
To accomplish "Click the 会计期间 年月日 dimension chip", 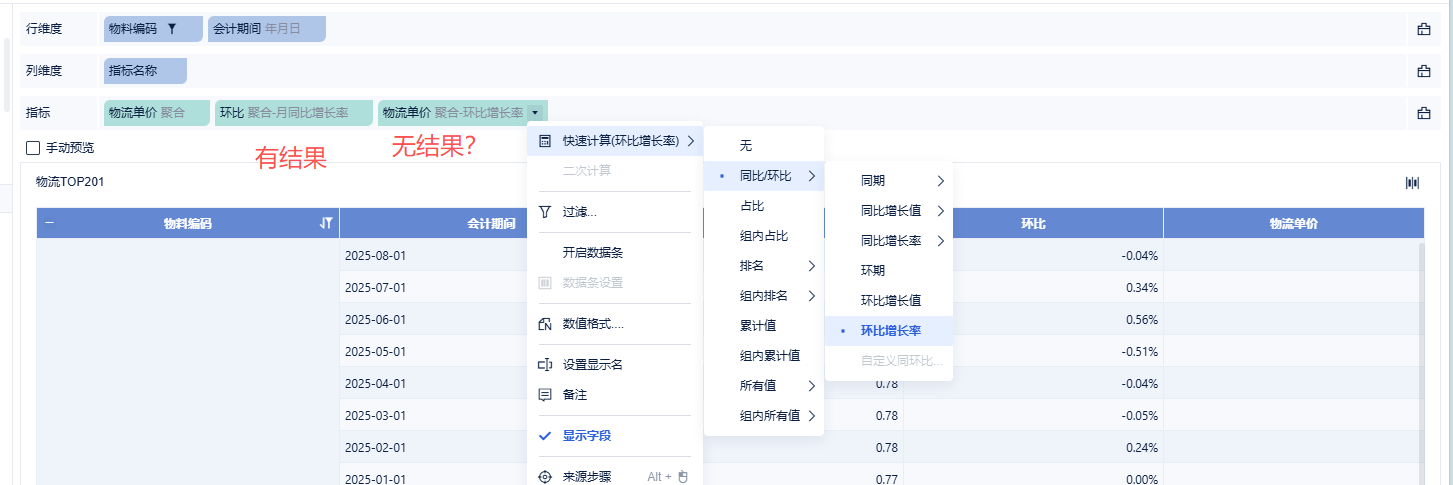I will click(x=267, y=29).
